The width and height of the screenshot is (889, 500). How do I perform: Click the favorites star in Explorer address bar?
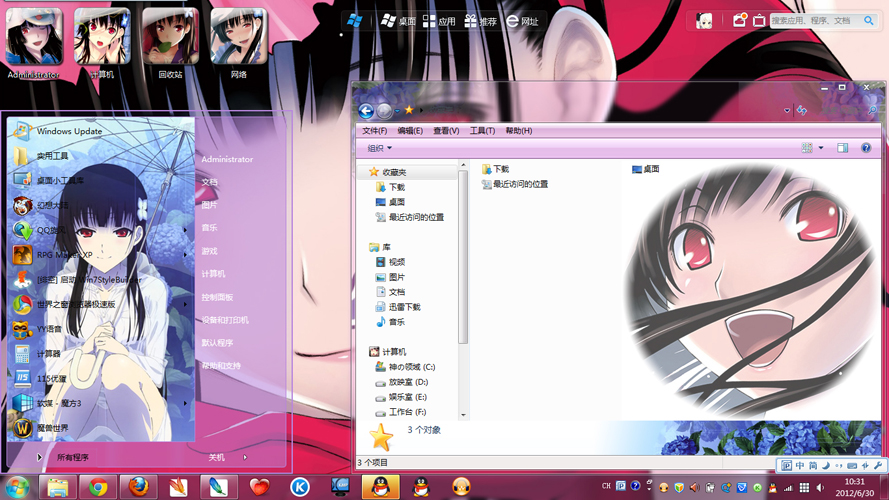pyautogui.click(x=409, y=110)
